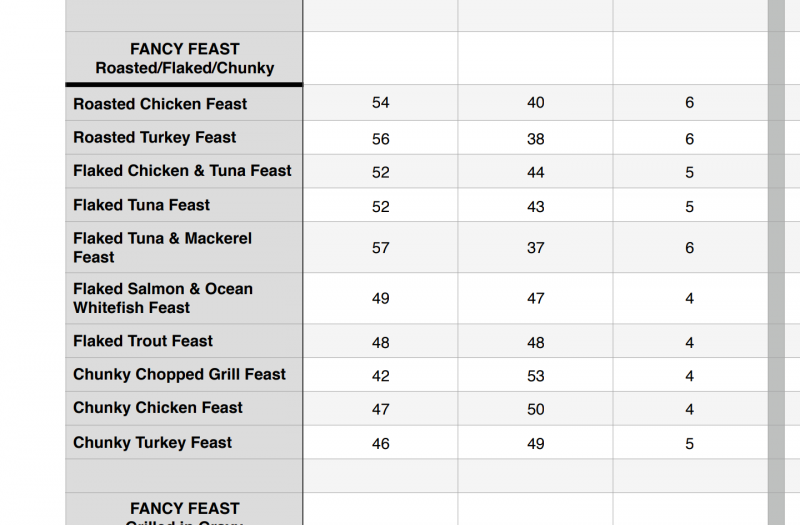The height and width of the screenshot is (525, 800).
Task: Select the Flaked Chicken & Tuna Feast cell
Action: coord(182,171)
